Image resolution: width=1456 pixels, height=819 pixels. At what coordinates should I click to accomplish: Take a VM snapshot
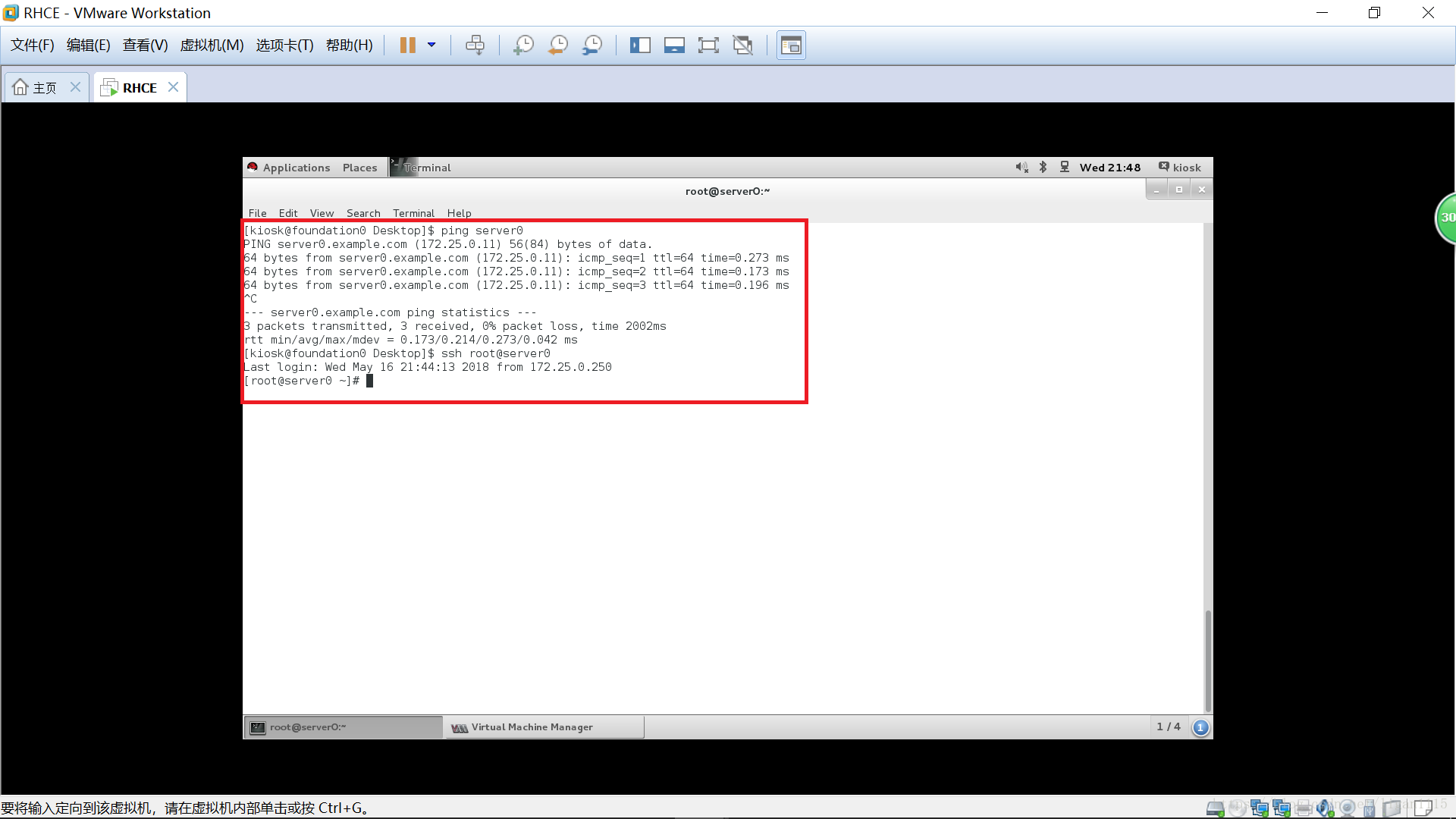click(523, 45)
